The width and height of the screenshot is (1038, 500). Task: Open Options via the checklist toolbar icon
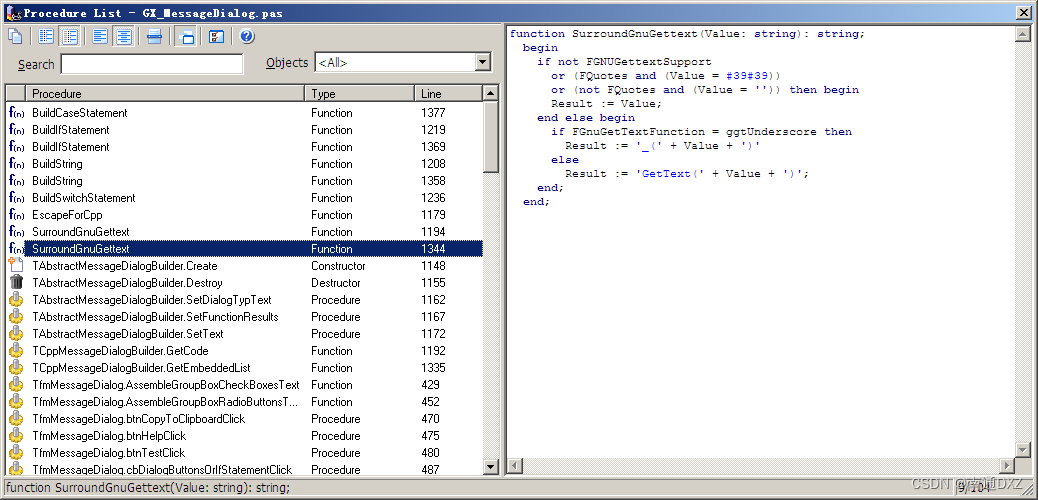pos(216,36)
